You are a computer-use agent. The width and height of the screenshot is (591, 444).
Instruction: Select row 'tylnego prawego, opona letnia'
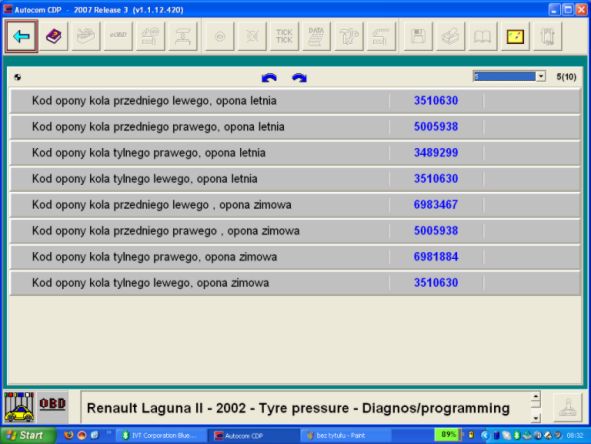point(295,153)
